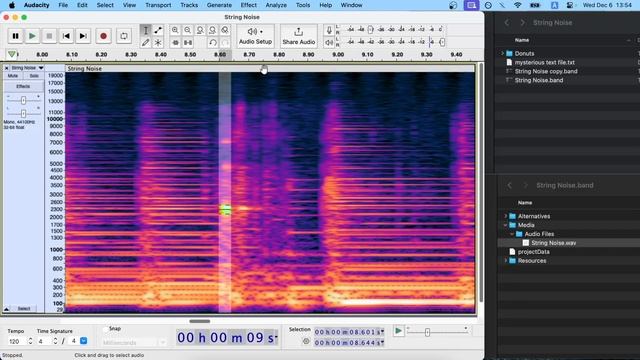The height and width of the screenshot is (360, 640).
Task: Select mysterious text file.txt in Finder
Action: pyautogui.click(x=544, y=62)
